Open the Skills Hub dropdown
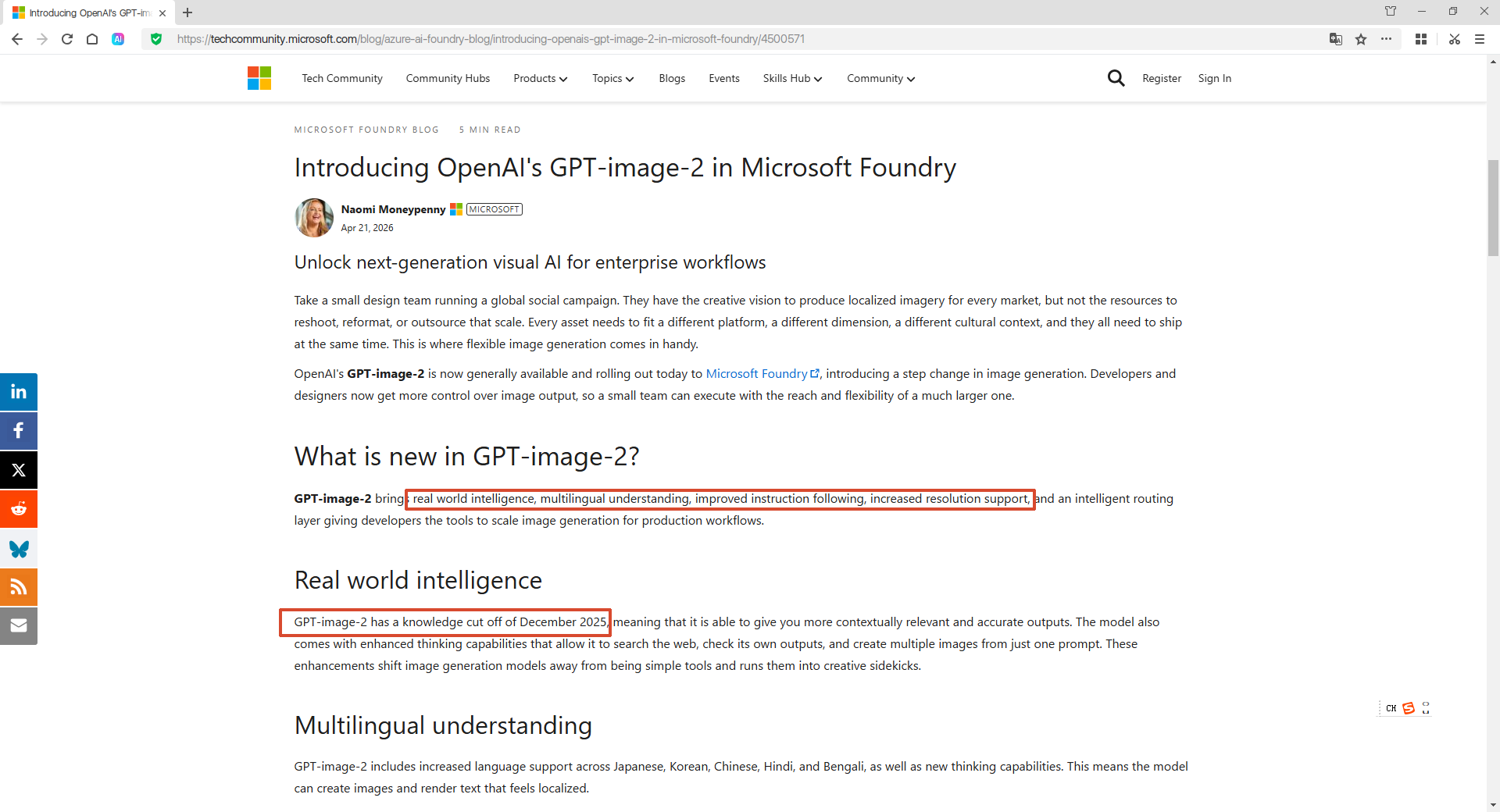 (792, 78)
